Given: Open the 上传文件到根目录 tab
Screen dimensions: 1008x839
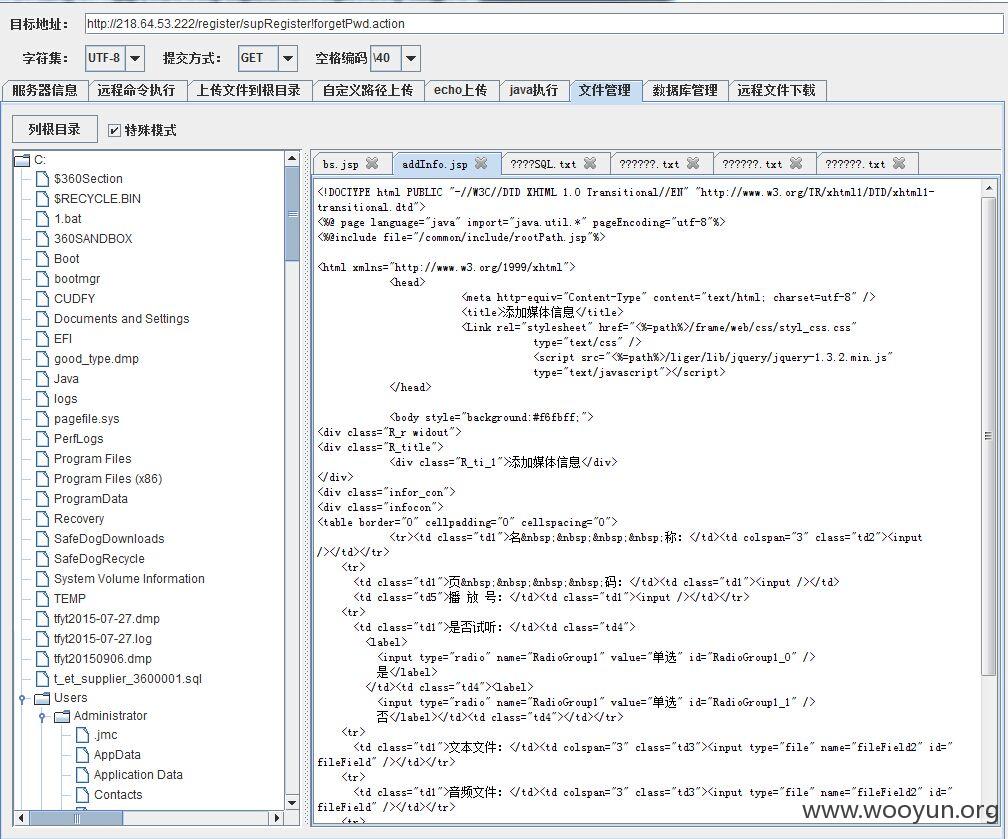Looking at the screenshot, I should pos(249,90).
